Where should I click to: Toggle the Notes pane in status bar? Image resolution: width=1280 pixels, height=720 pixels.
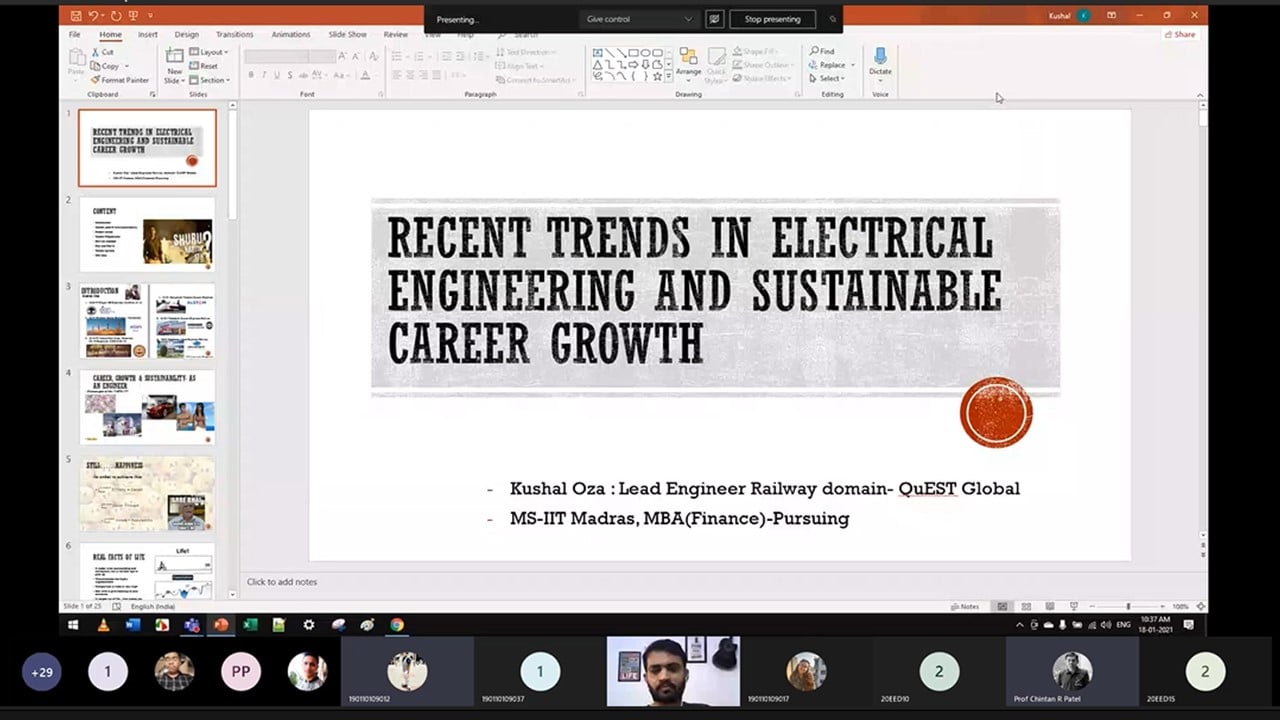(965, 607)
